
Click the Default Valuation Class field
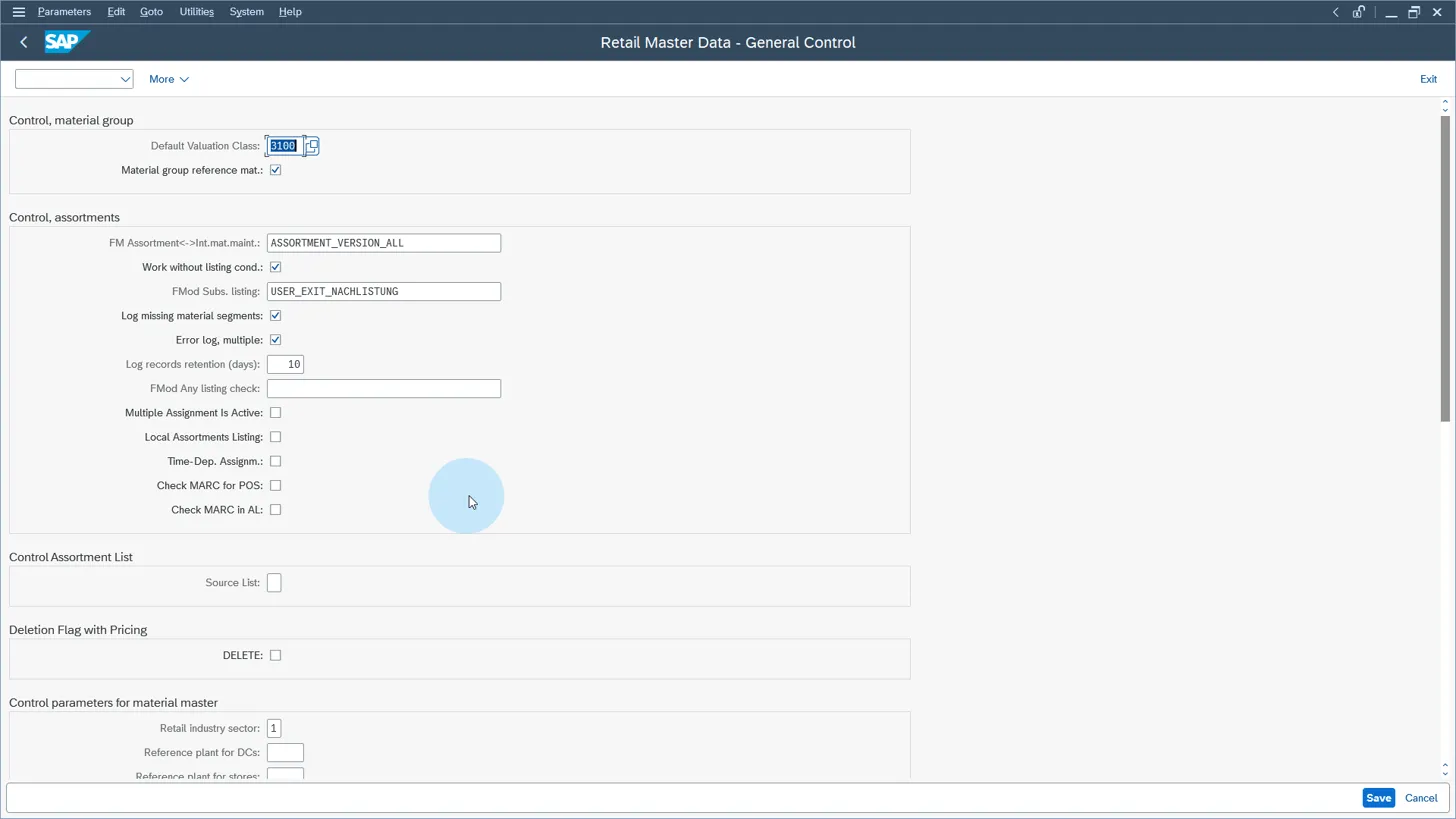[x=285, y=146]
